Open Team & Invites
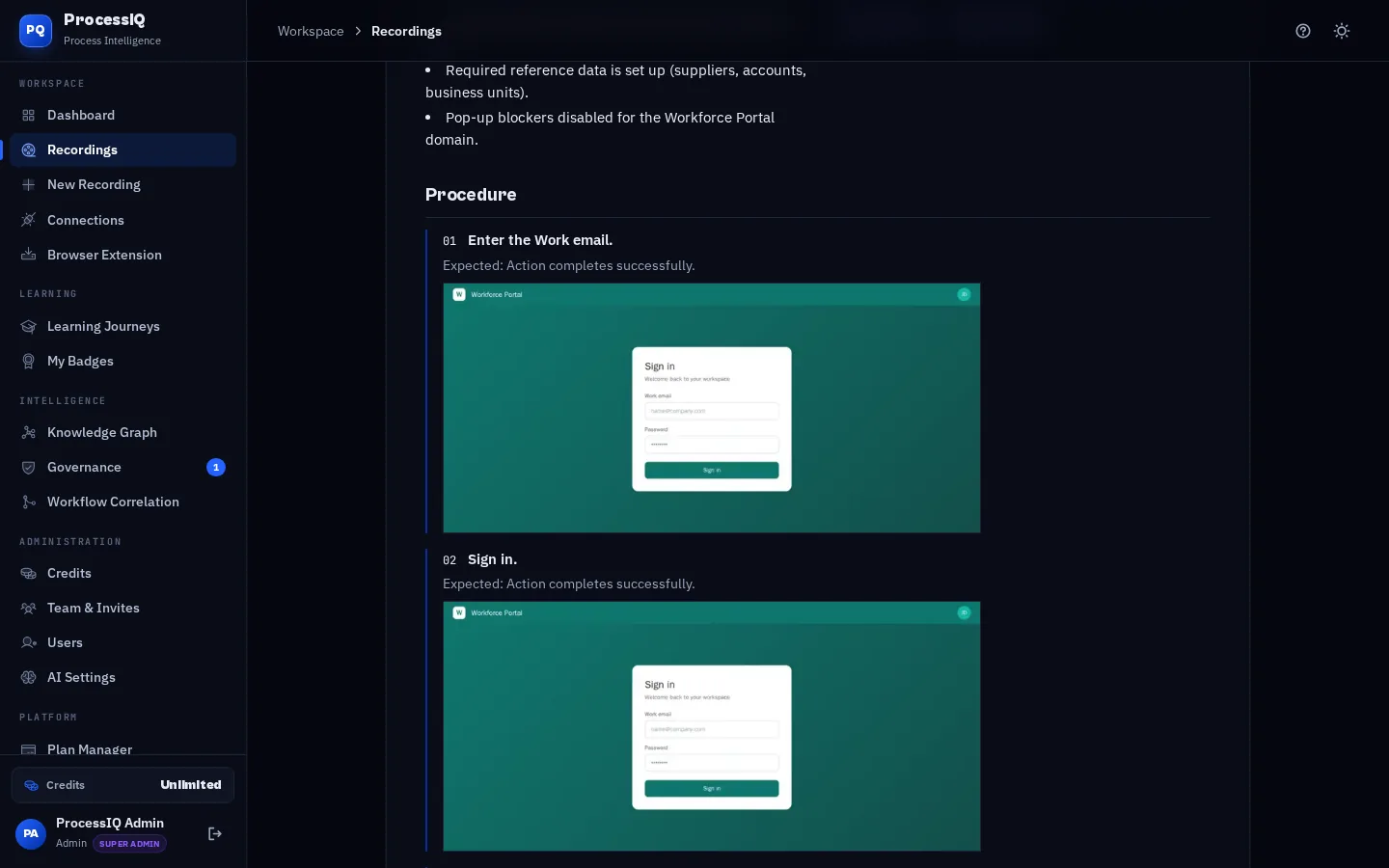This screenshot has height=868, width=1389. pos(123,609)
